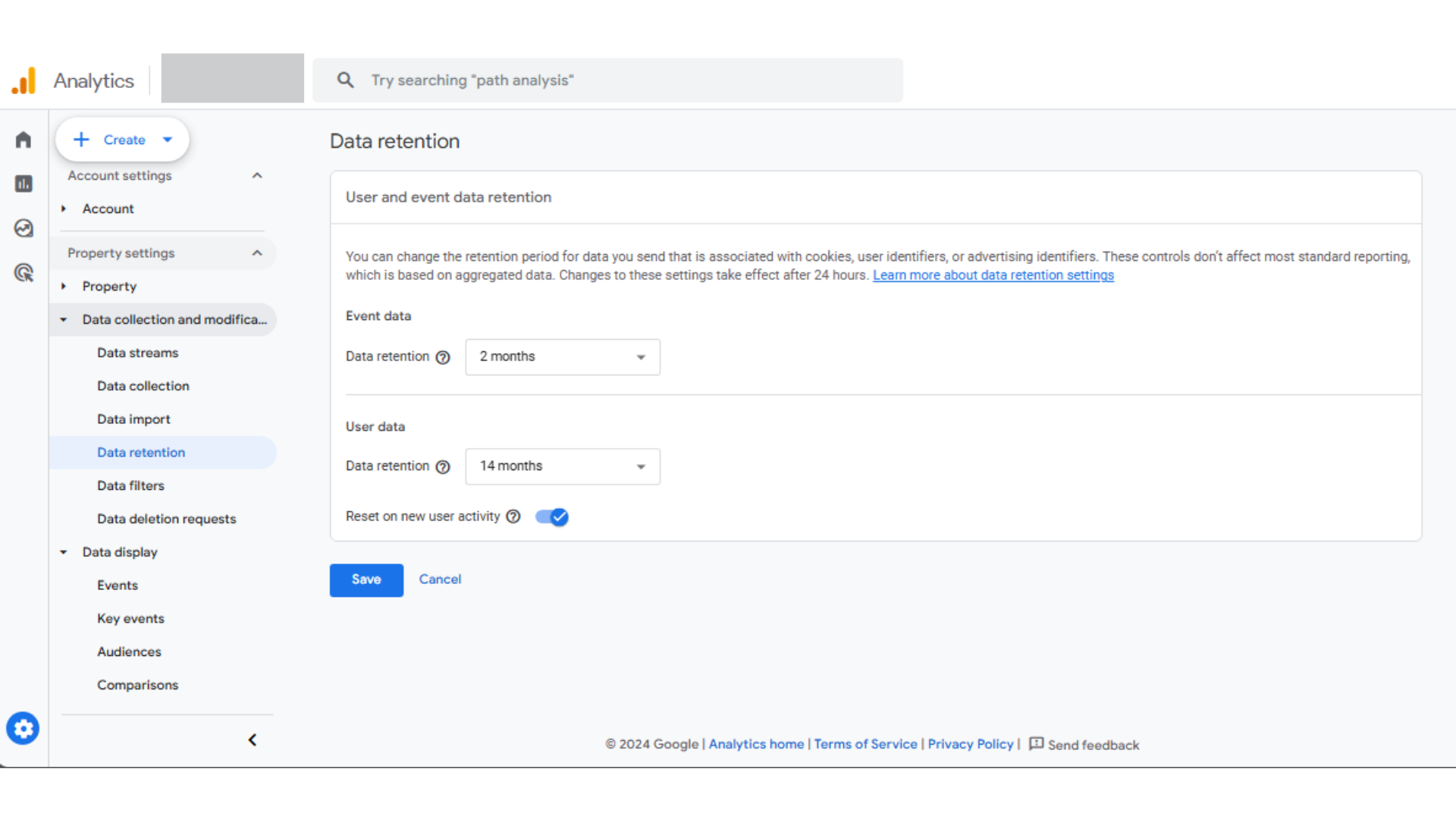Click the Create button plus icon

point(81,140)
